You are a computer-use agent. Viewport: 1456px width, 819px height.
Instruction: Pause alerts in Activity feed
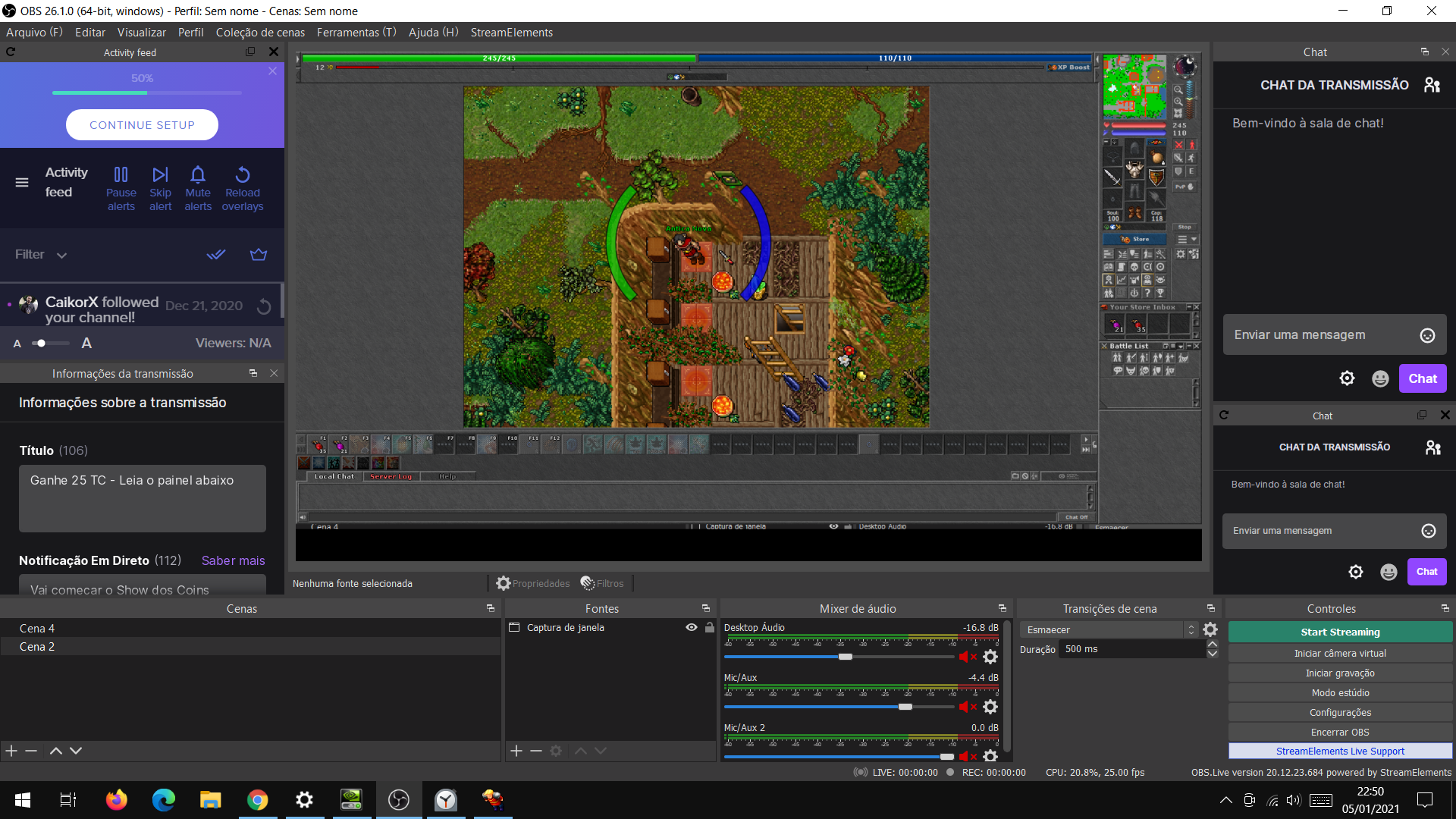[121, 188]
